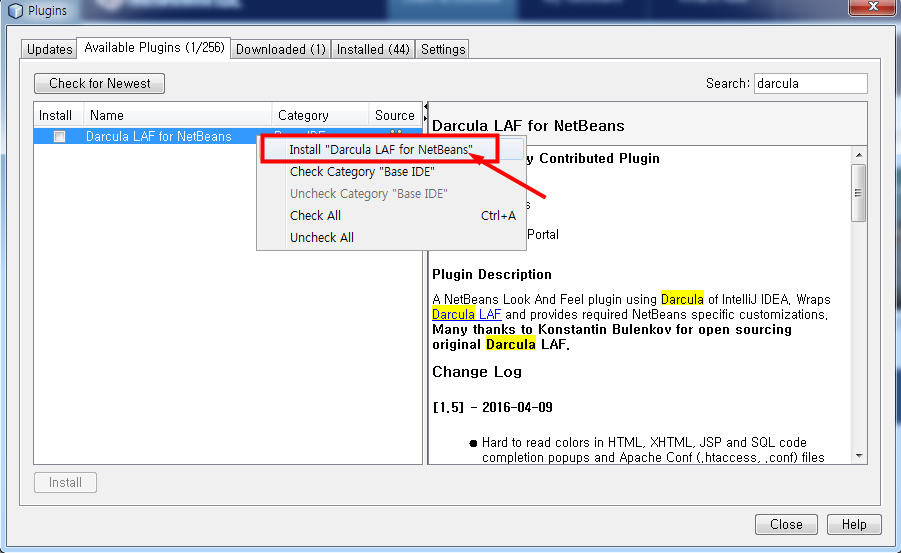The width and height of the screenshot is (901, 553).
Task: Open the Settings tab
Action: [442, 49]
